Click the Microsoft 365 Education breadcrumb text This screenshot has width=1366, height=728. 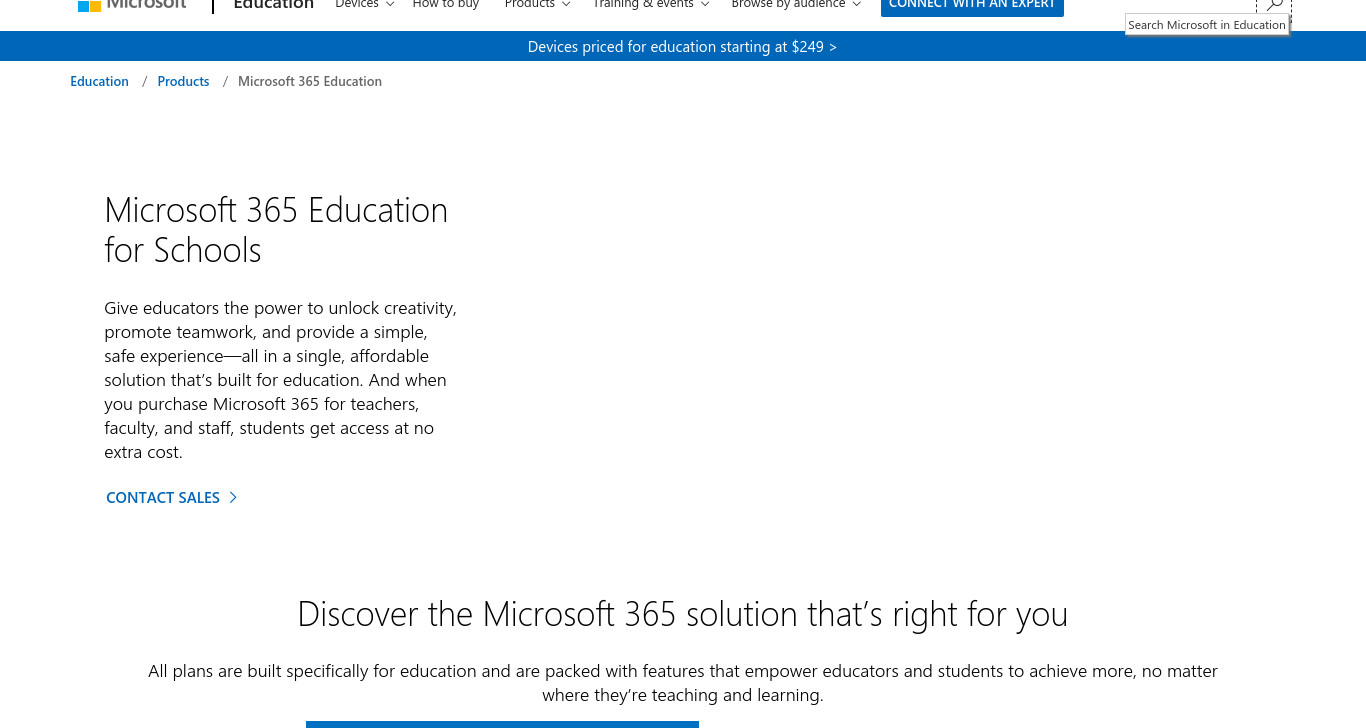point(310,82)
